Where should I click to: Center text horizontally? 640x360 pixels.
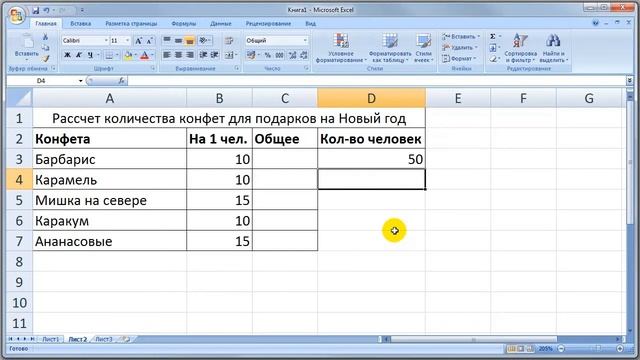coord(178,55)
